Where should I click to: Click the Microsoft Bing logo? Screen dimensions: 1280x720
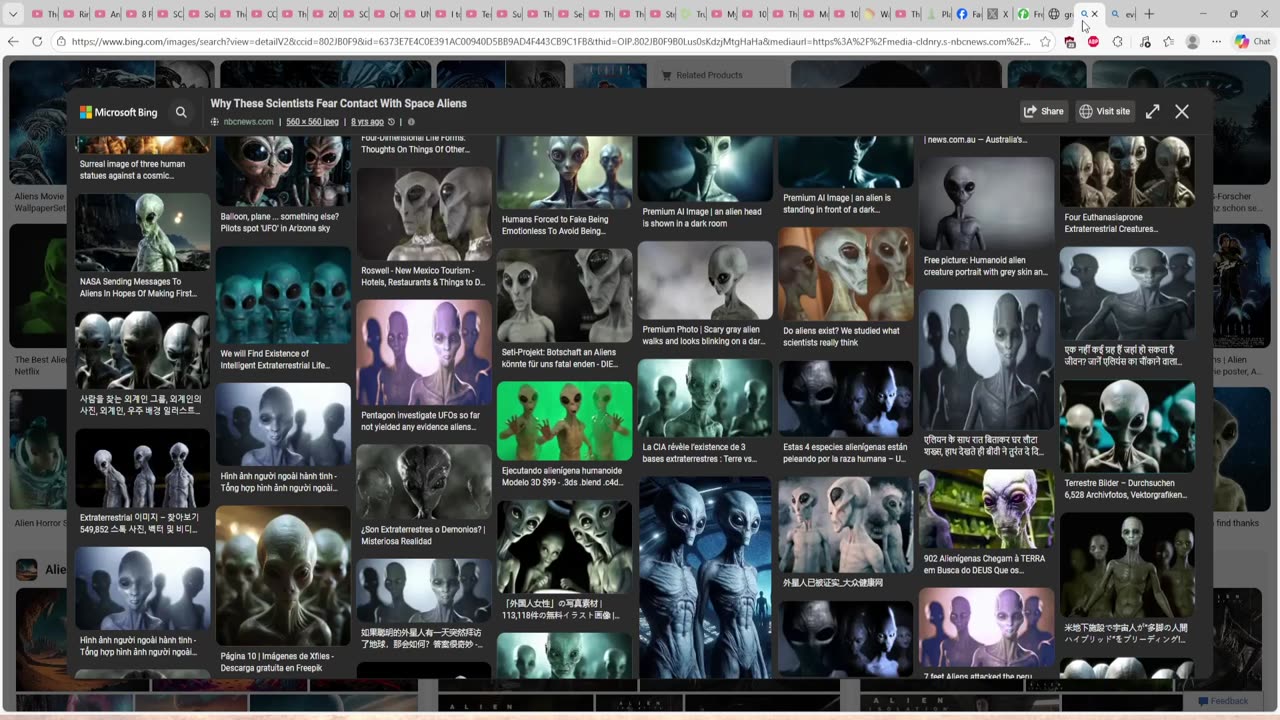pyautogui.click(x=119, y=112)
